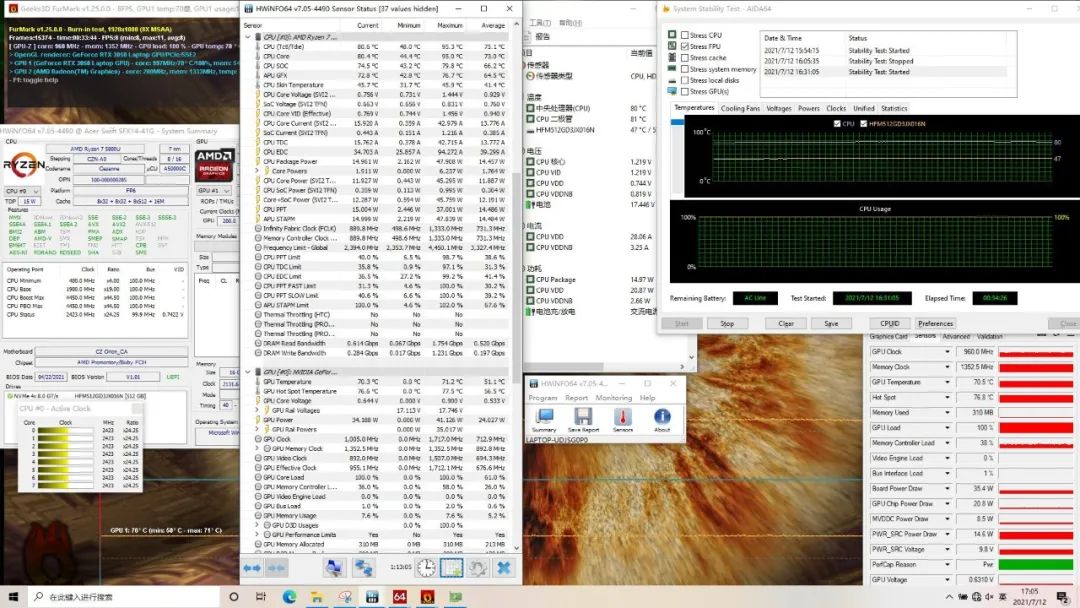Click the Stop button in stability test
Image resolution: width=1080 pixels, height=608 pixels.
coord(727,323)
